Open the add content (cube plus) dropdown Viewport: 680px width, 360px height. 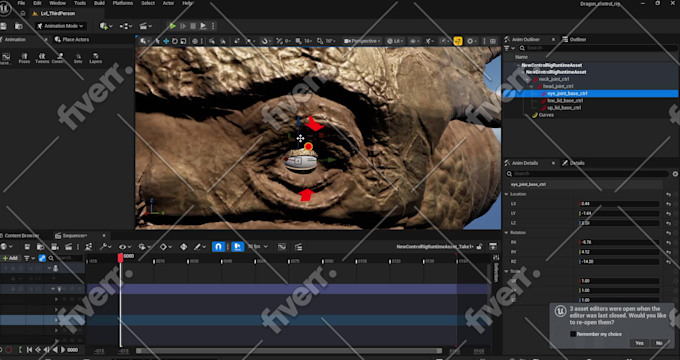pyautogui.click(x=106, y=26)
